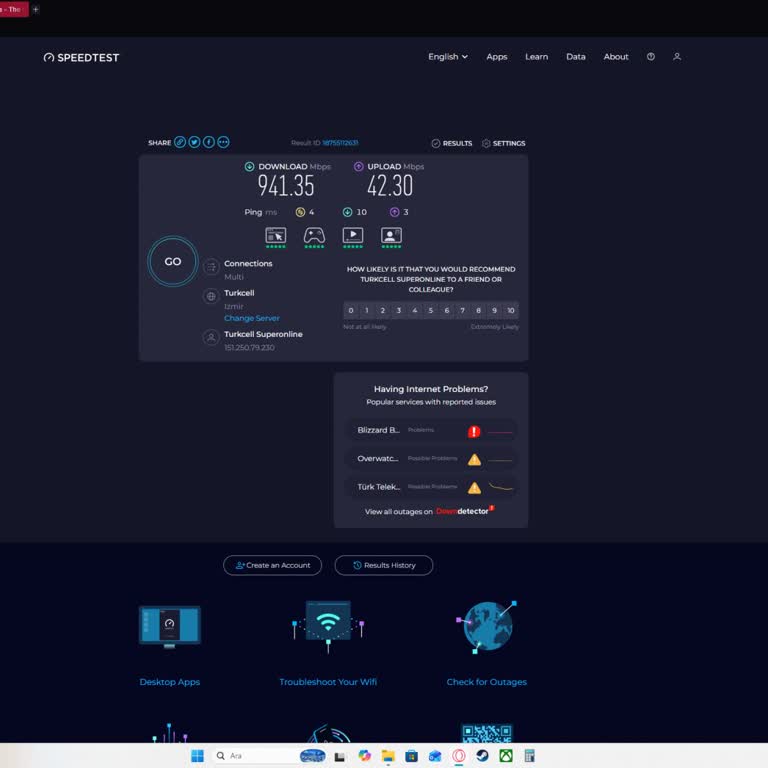This screenshot has width=768, height=768.
Task: Click the Change Server link
Action: click(252, 318)
